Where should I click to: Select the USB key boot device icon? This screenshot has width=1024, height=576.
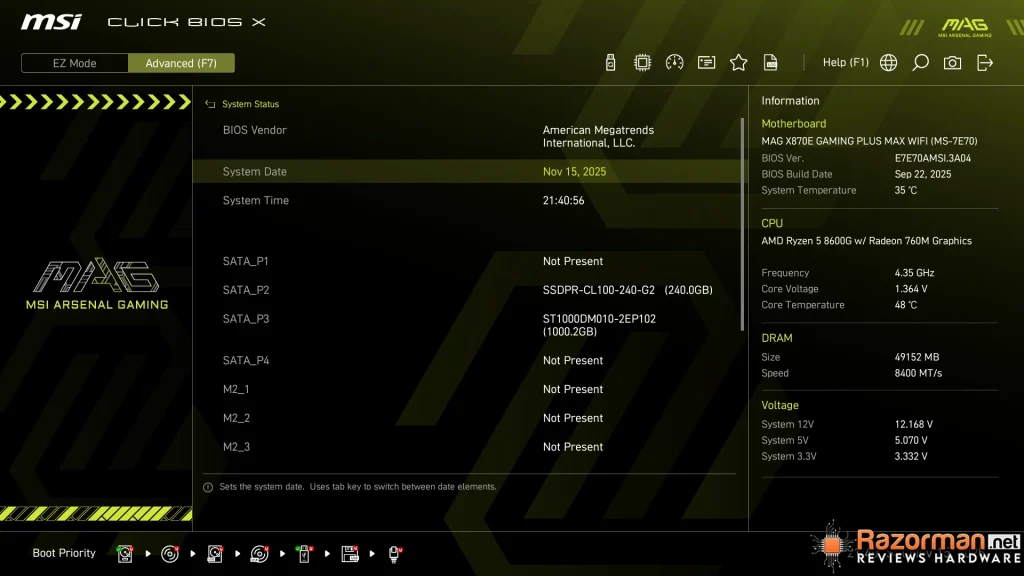(x=304, y=554)
